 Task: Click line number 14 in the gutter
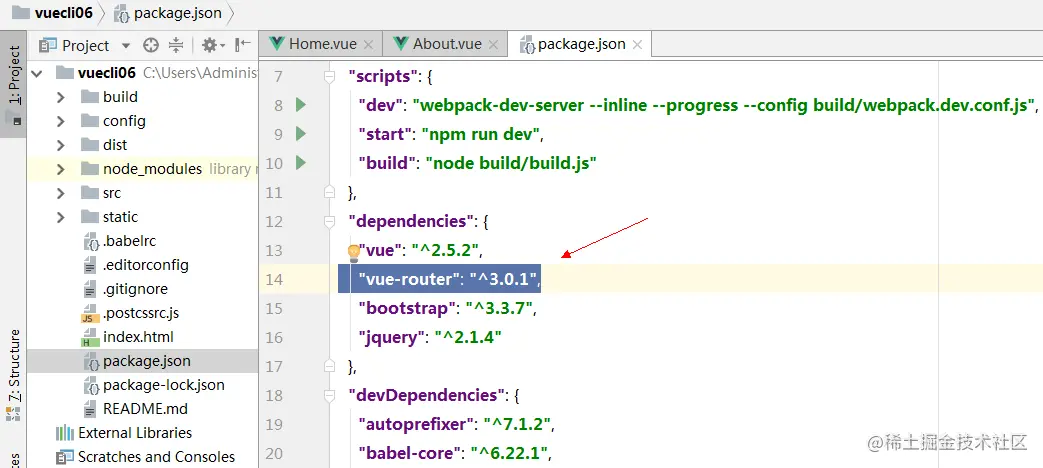(274, 279)
